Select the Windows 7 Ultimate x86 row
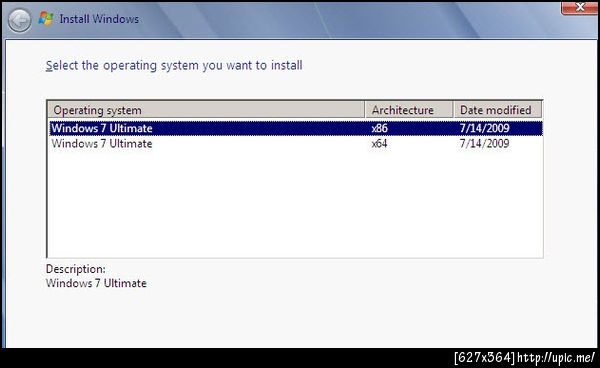600x368 pixels. click(x=295, y=128)
